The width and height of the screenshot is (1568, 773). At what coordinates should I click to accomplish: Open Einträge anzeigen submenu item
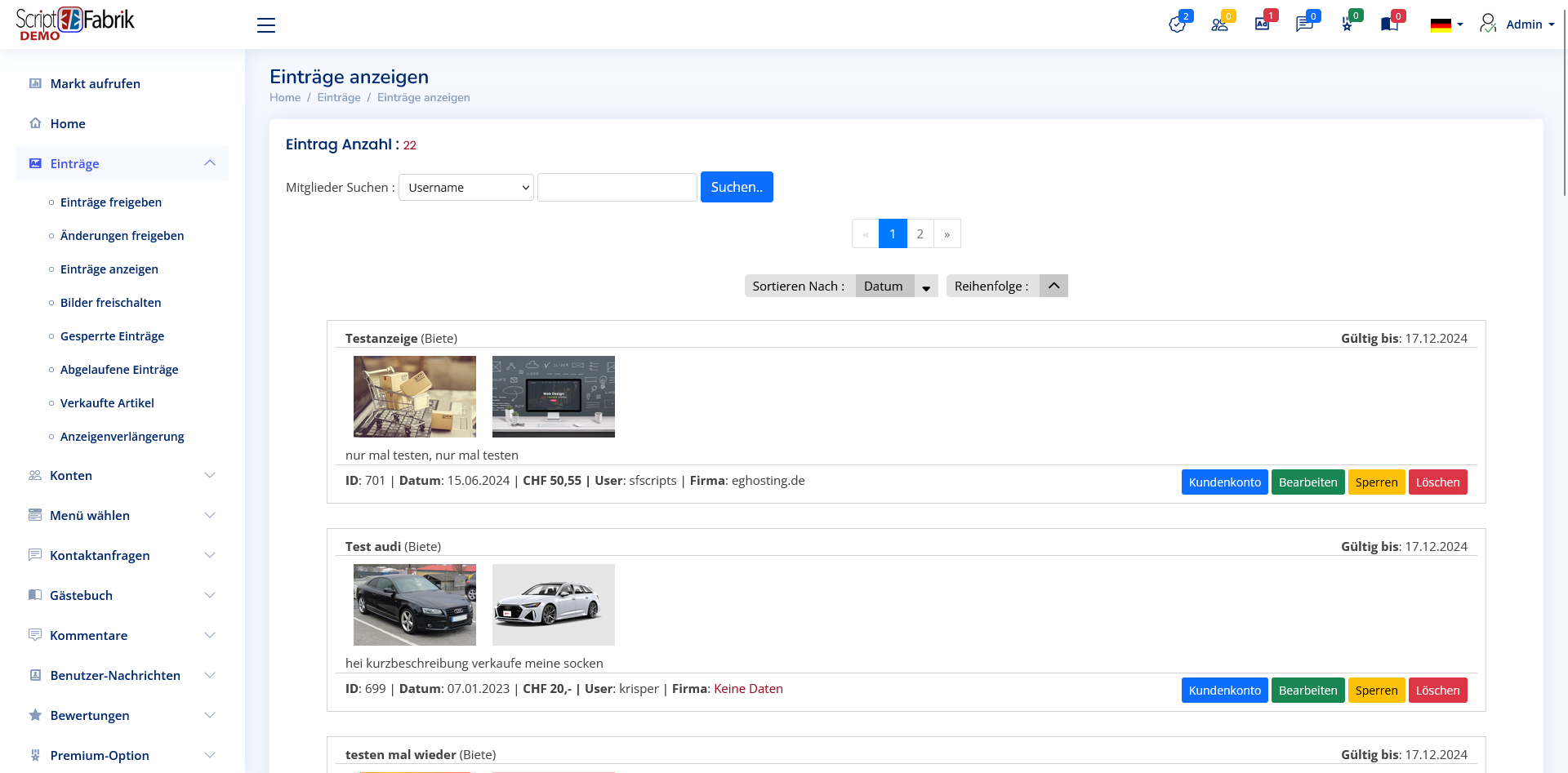click(109, 269)
